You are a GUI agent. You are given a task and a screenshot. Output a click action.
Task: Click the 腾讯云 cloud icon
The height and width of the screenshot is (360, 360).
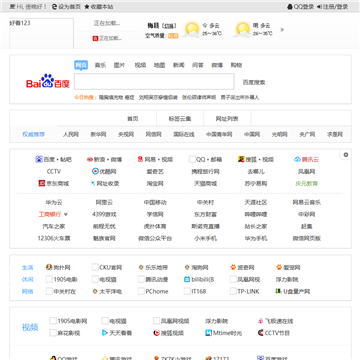click(x=297, y=159)
